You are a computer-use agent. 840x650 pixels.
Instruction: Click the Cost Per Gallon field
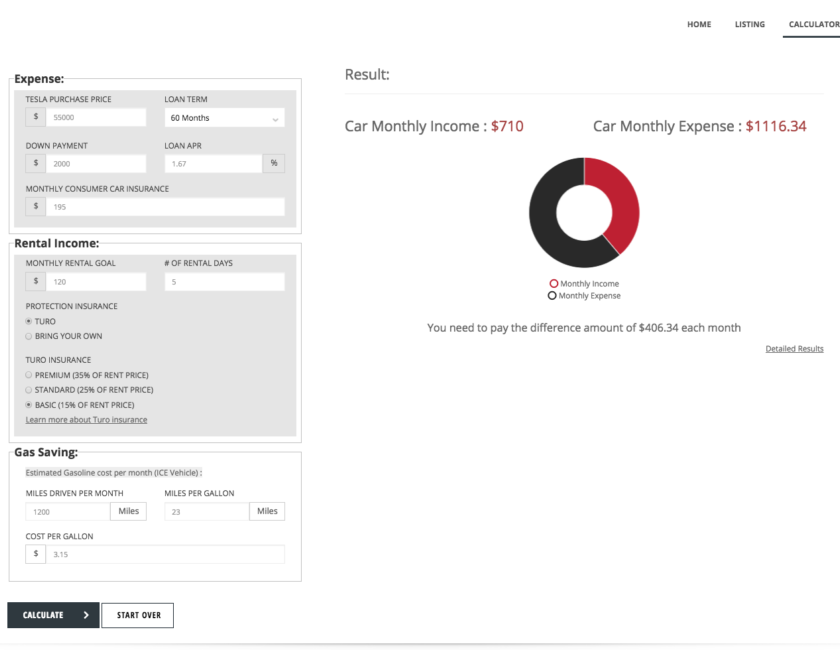click(165, 554)
